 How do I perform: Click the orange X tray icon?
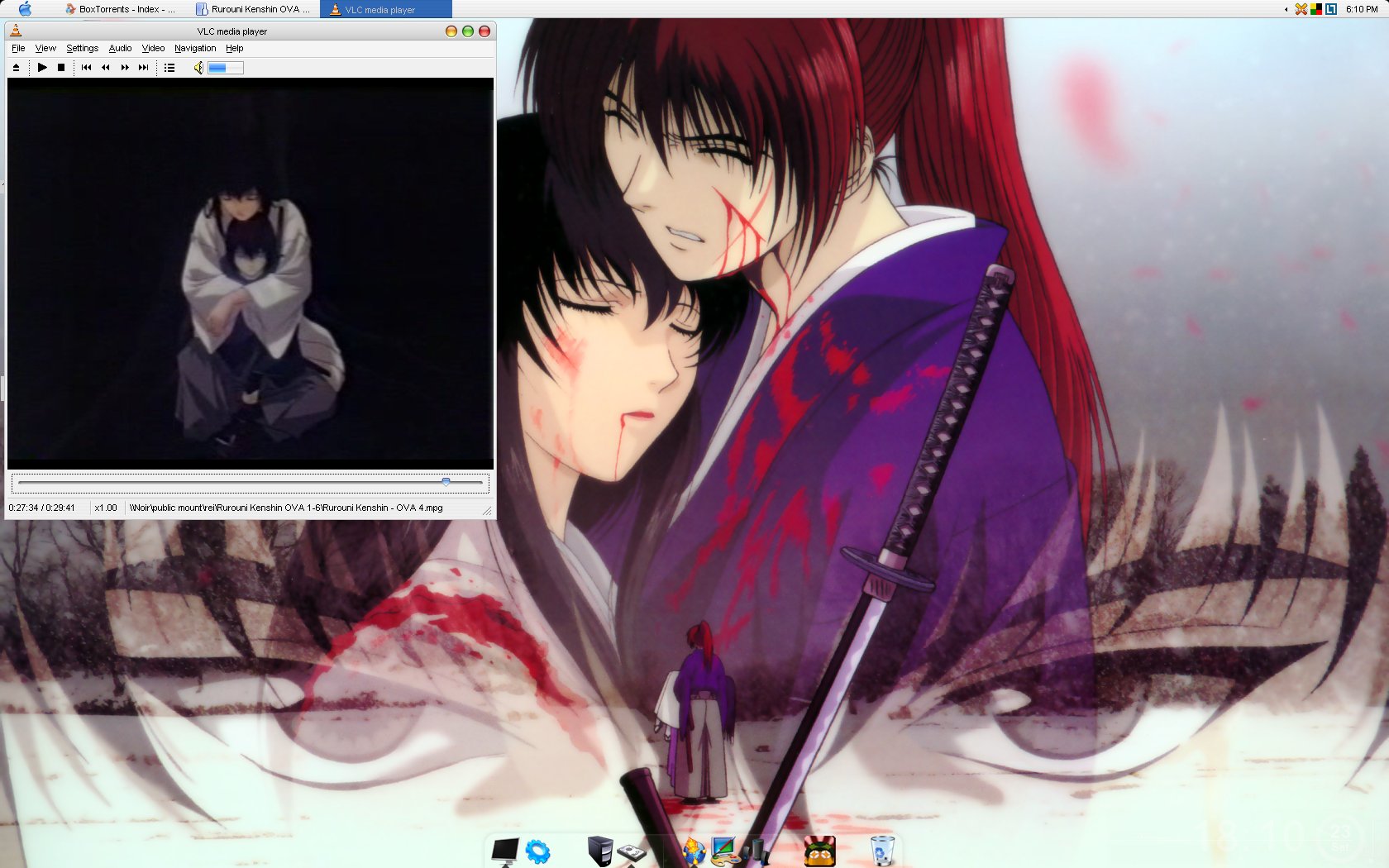(x=1301, y=9)
